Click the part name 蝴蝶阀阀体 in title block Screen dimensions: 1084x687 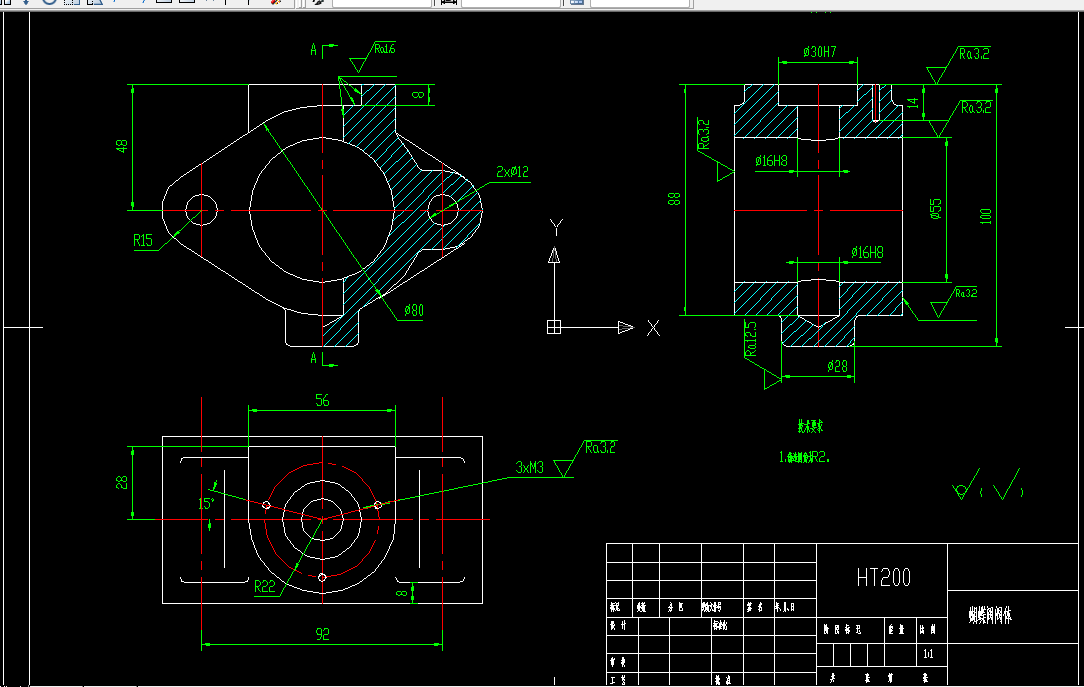(990, 615)
